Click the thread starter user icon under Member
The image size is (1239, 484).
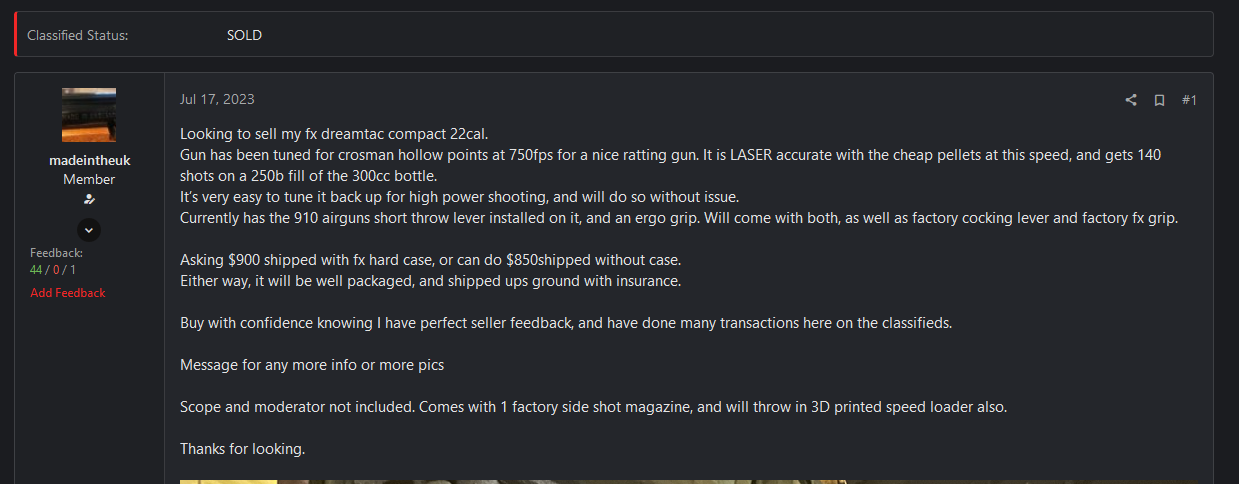point(89,200)
